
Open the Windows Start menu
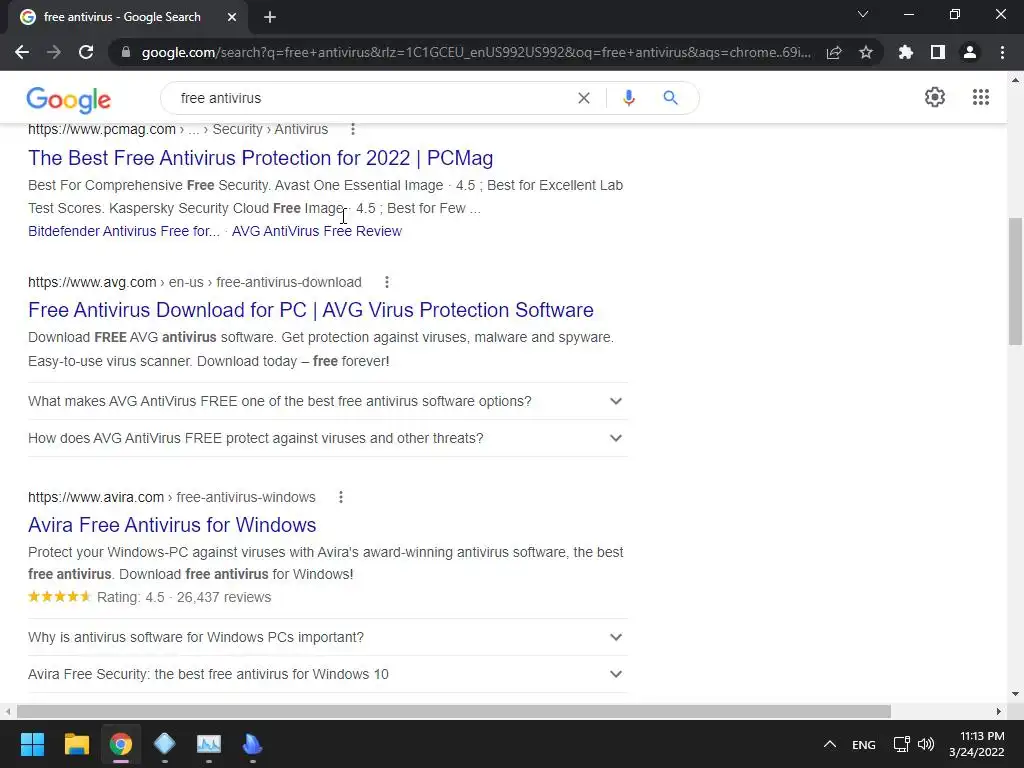coord(32,744)
